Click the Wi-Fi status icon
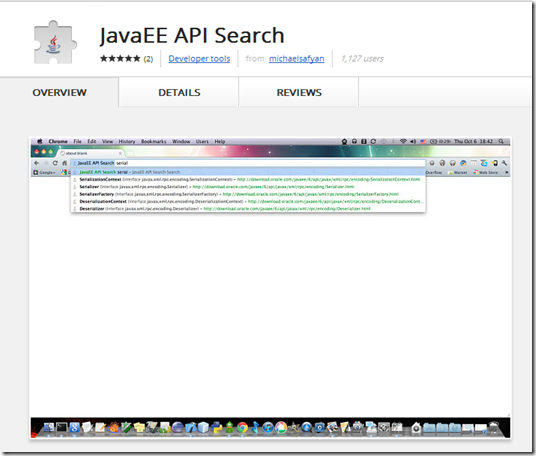The width and height of the screenshot is (536, 456). click(403, 141)
